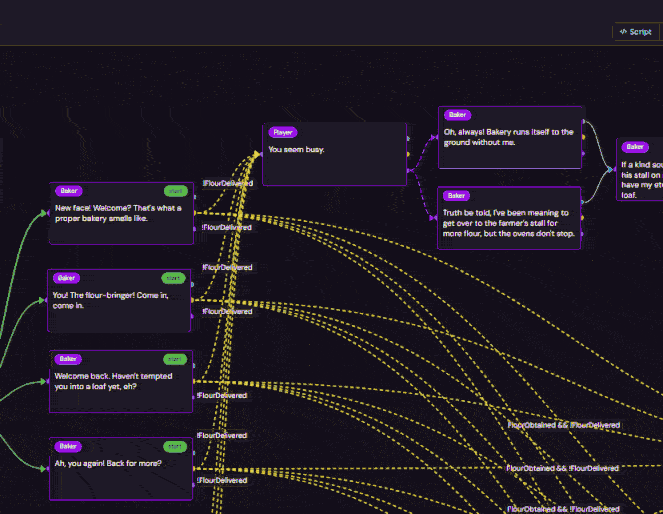Click start badge on "New face! Welcome?" node
This screenshot has height=514, width=663.
pyautogui.click(x=175, y=191)
